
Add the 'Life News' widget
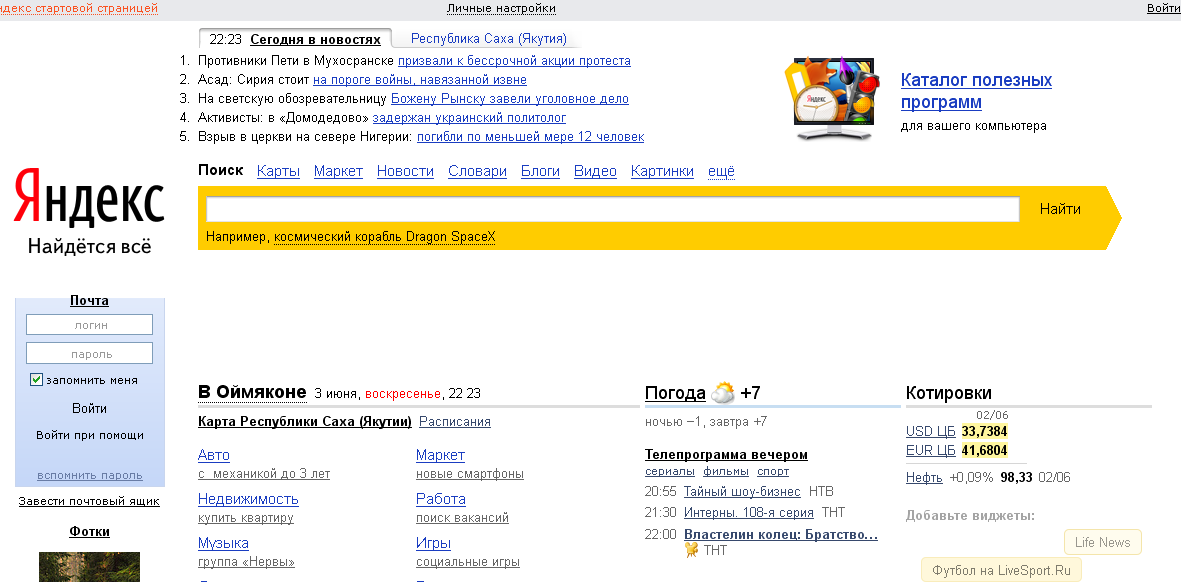1103,542
